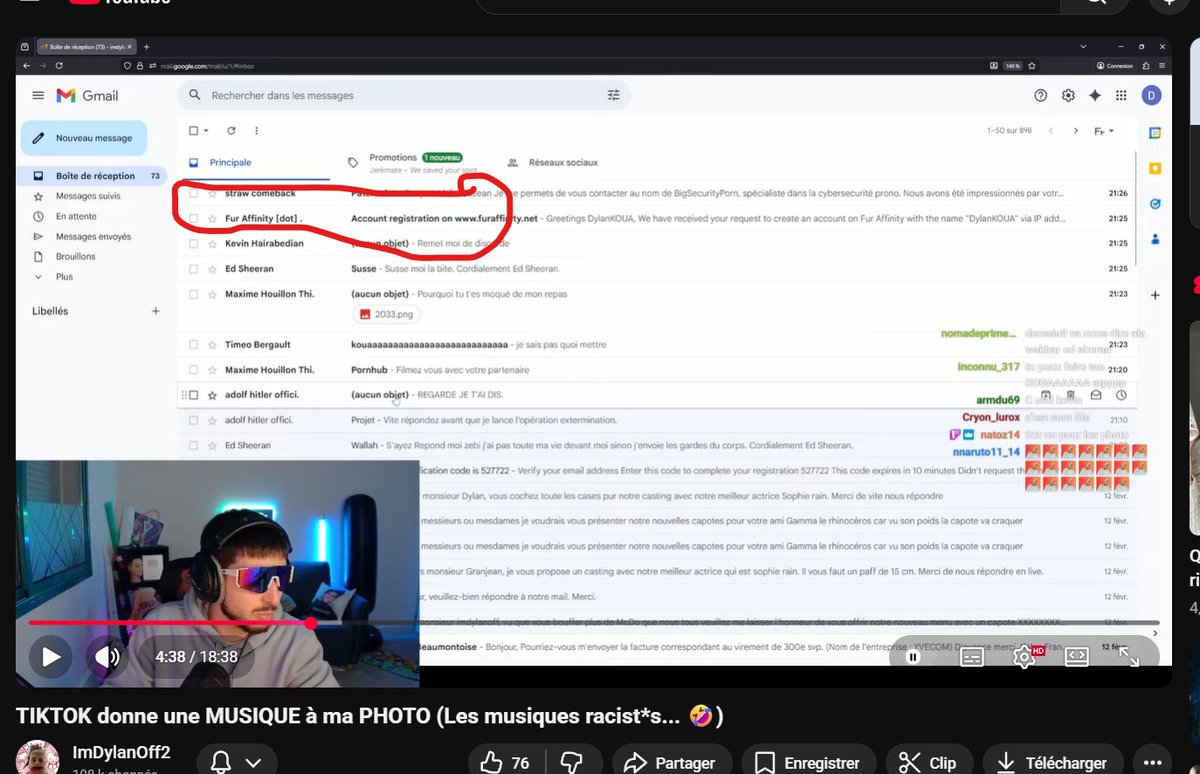Image resolution: width=1200 pixels, height=774 pixels.
Task: Tick the Kevin Hairabedian message checkbox
Action: pyautogui.click(x=194, y=243)
